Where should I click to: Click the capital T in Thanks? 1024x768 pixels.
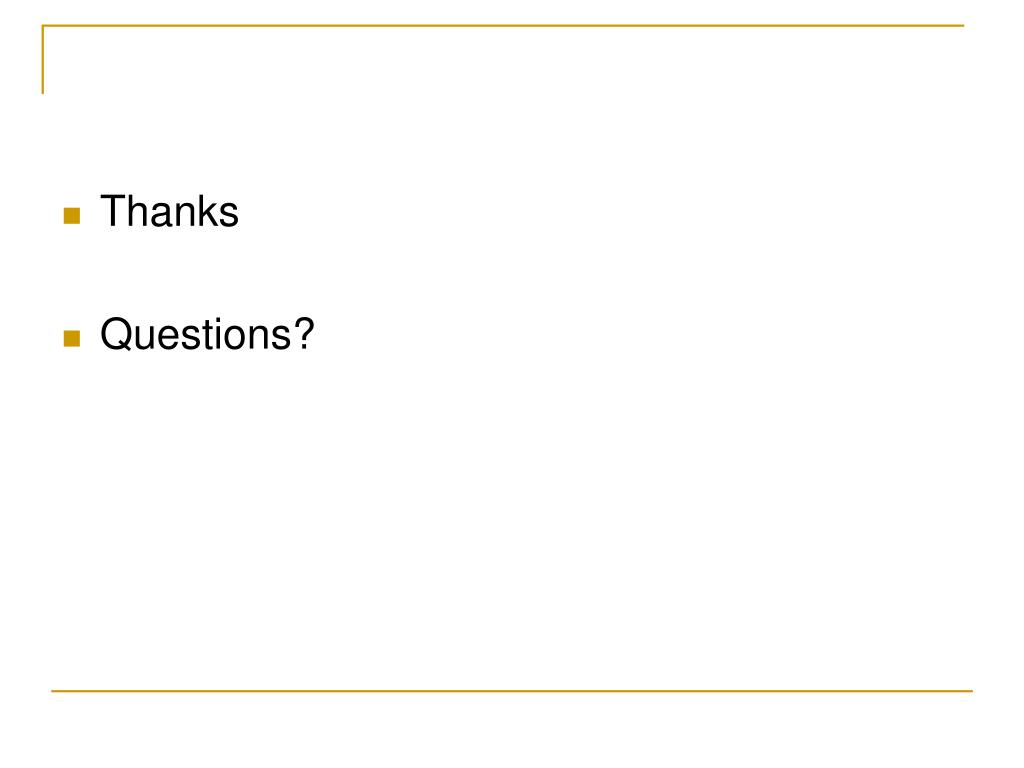[112, 211]
